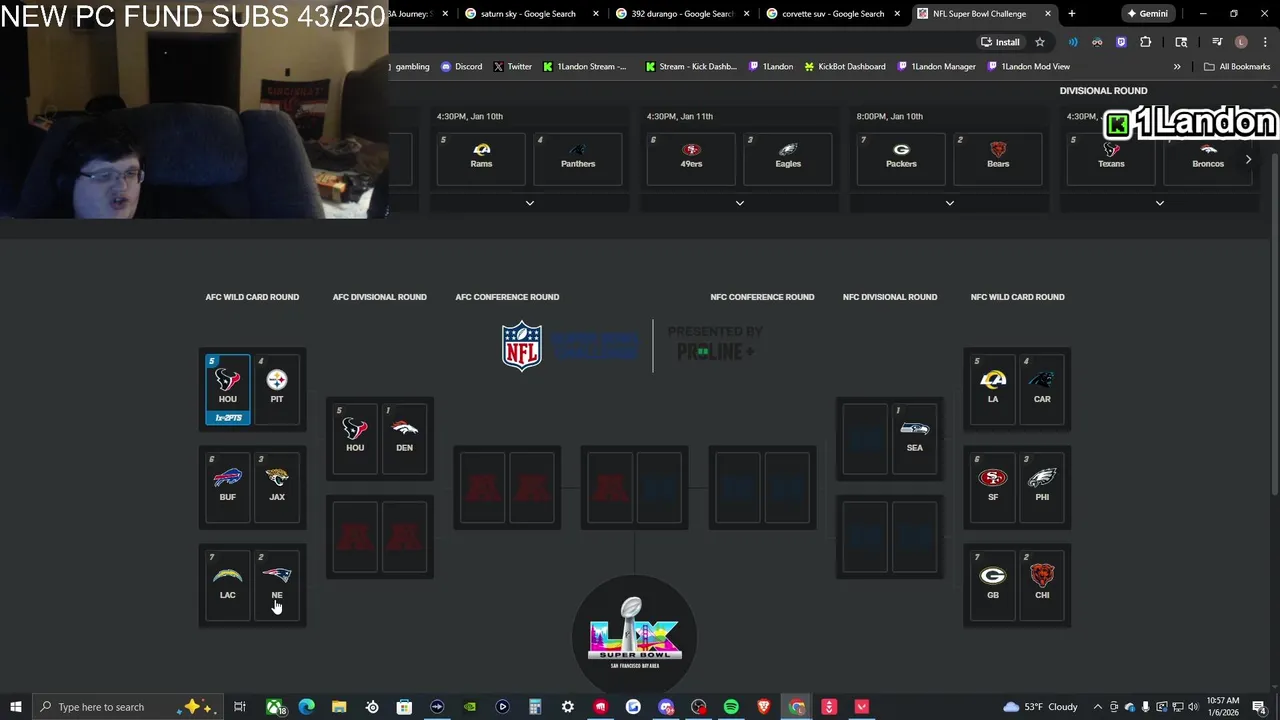Open the Chrome profile avatar
This screenshot has height=720, width=1280.
[x=1241, y=42]
